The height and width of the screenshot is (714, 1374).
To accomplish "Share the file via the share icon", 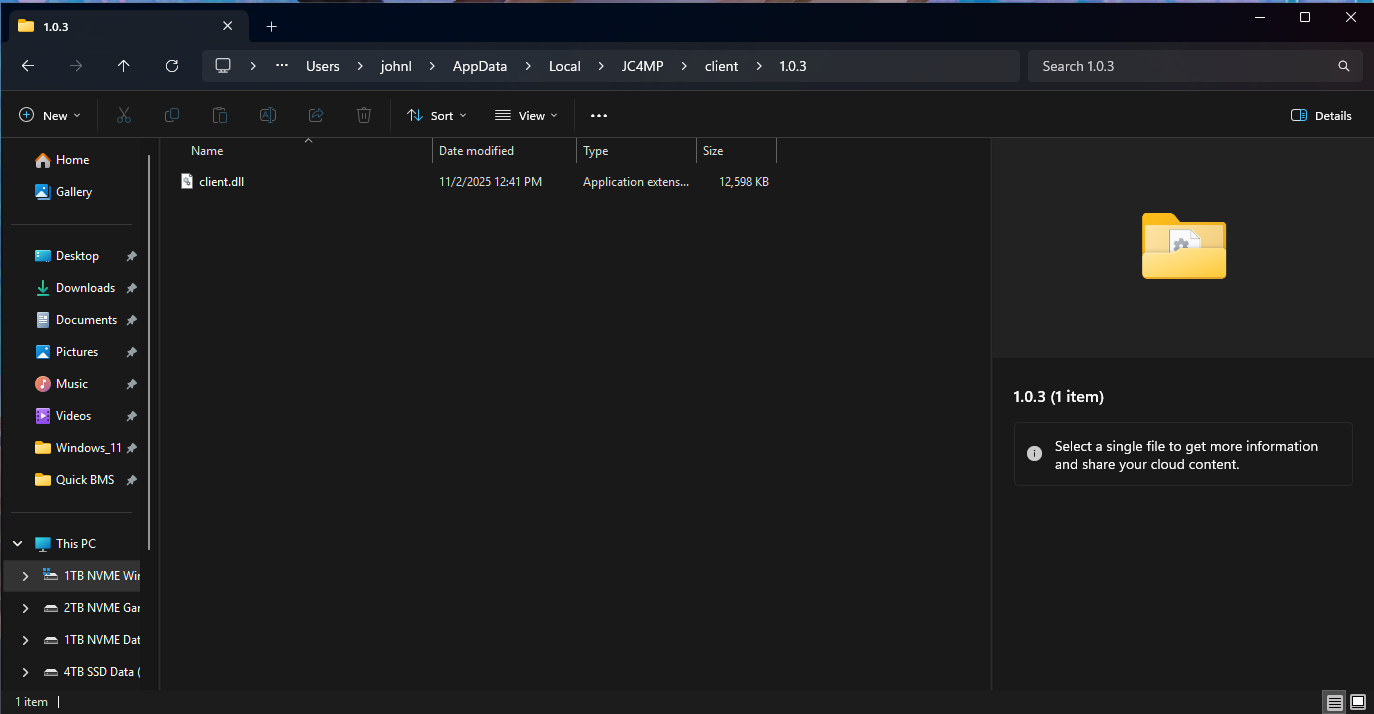I will click(x=315, y=115).
